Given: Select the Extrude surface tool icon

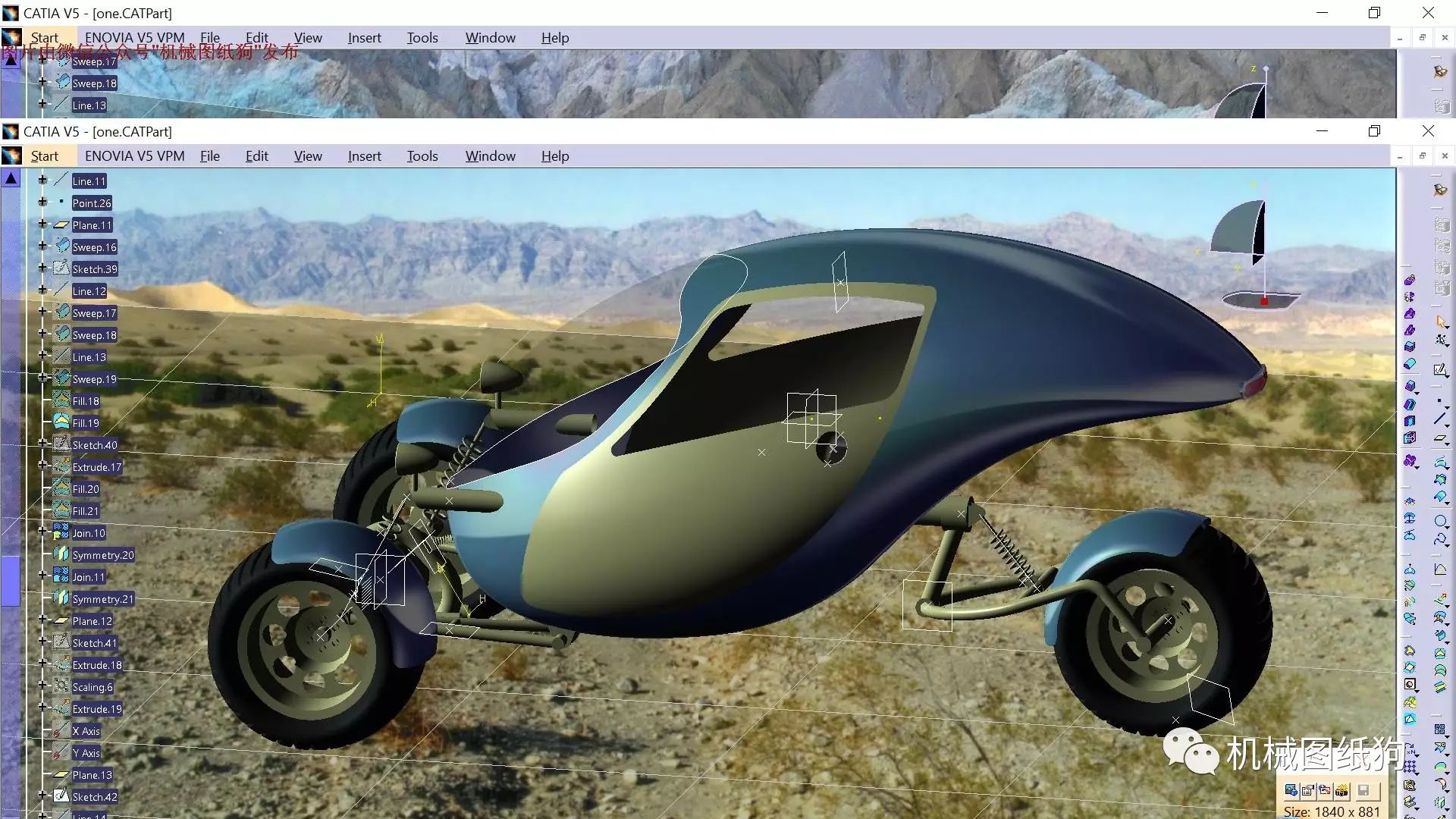Looking at the screenshot, I should pos(1440,463).
